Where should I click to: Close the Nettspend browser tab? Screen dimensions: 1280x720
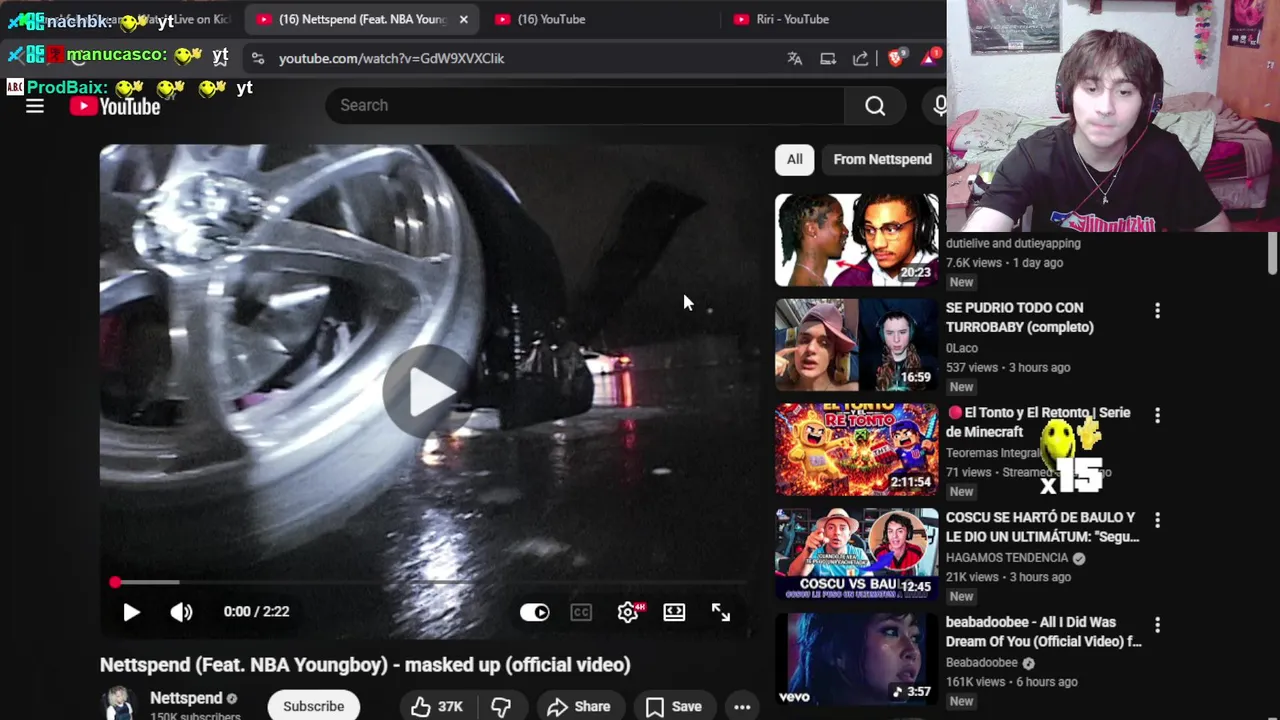tap(463, 19)
